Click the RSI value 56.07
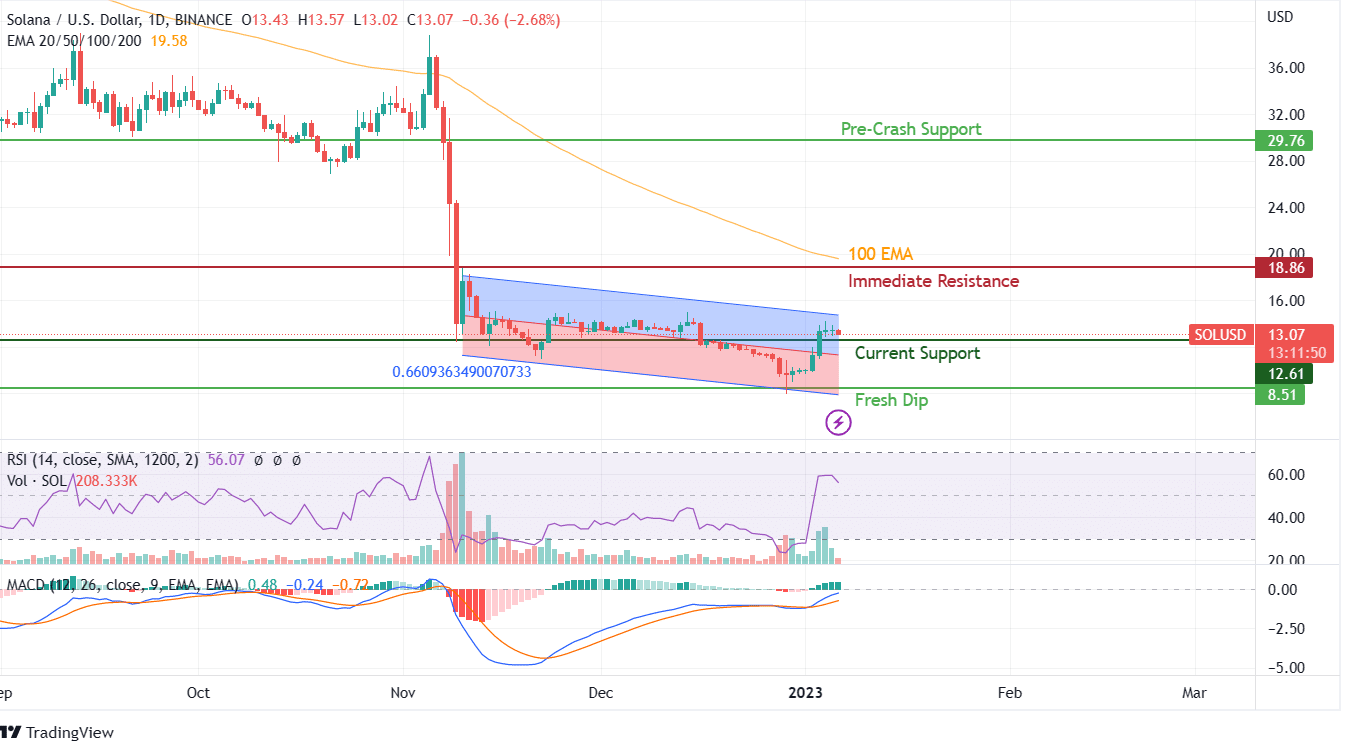This screenshot has width=1353, height=754. pyautogui.click(x=226, y=460)
